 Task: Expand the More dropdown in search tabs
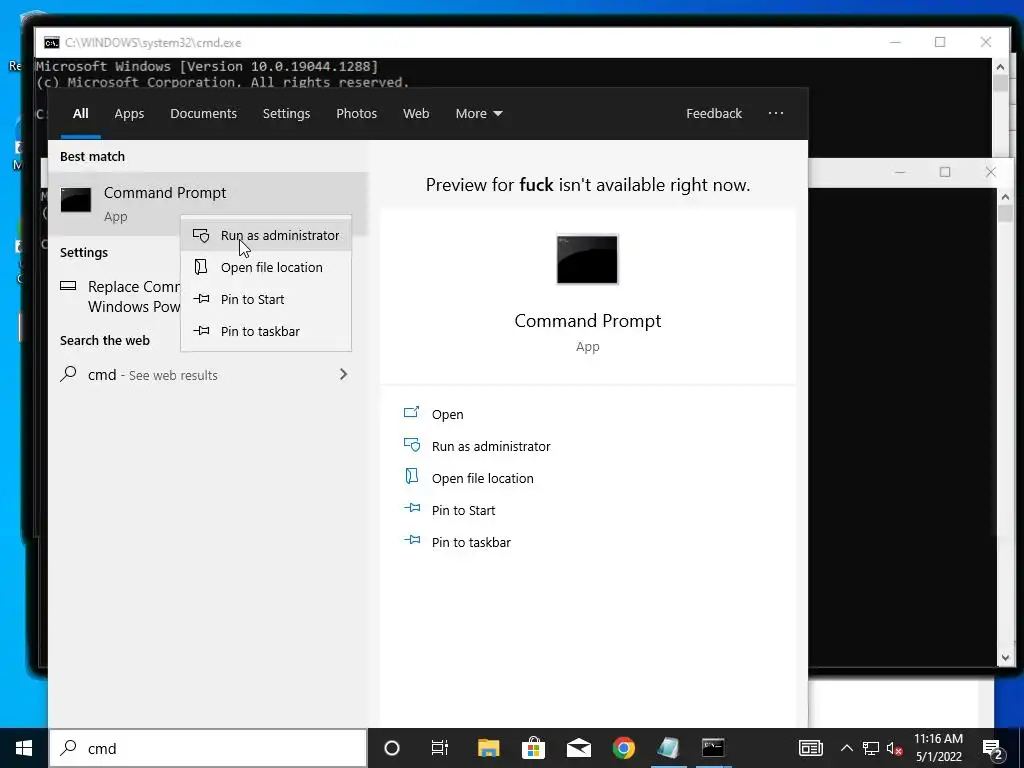click(479, 113)
